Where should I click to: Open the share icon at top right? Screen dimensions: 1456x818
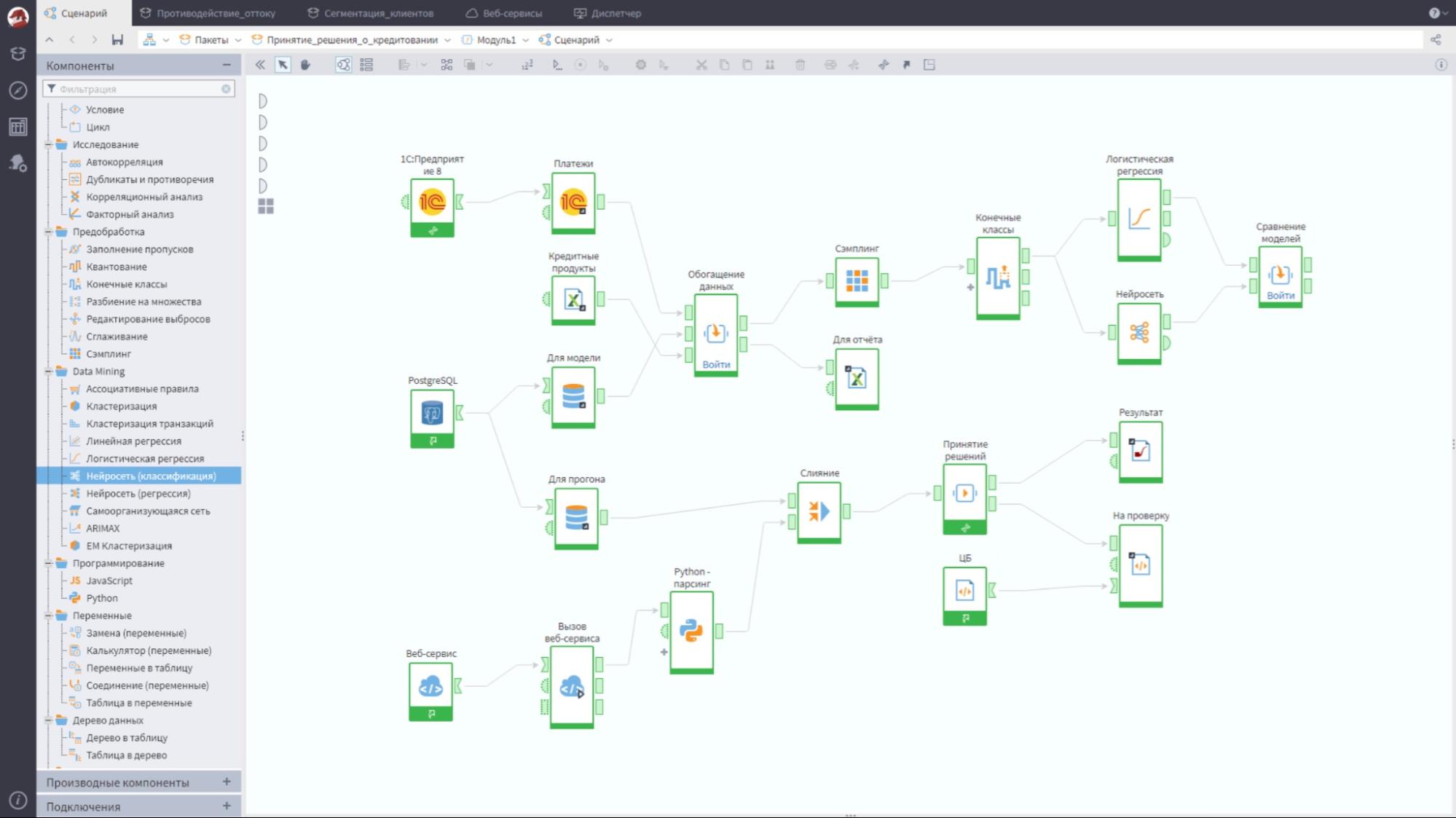tap(1436, 39)
